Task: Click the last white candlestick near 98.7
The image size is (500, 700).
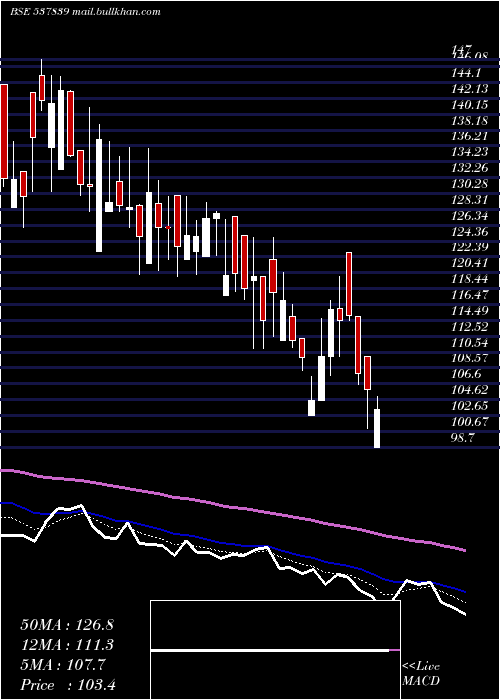Action: point(377,428)
